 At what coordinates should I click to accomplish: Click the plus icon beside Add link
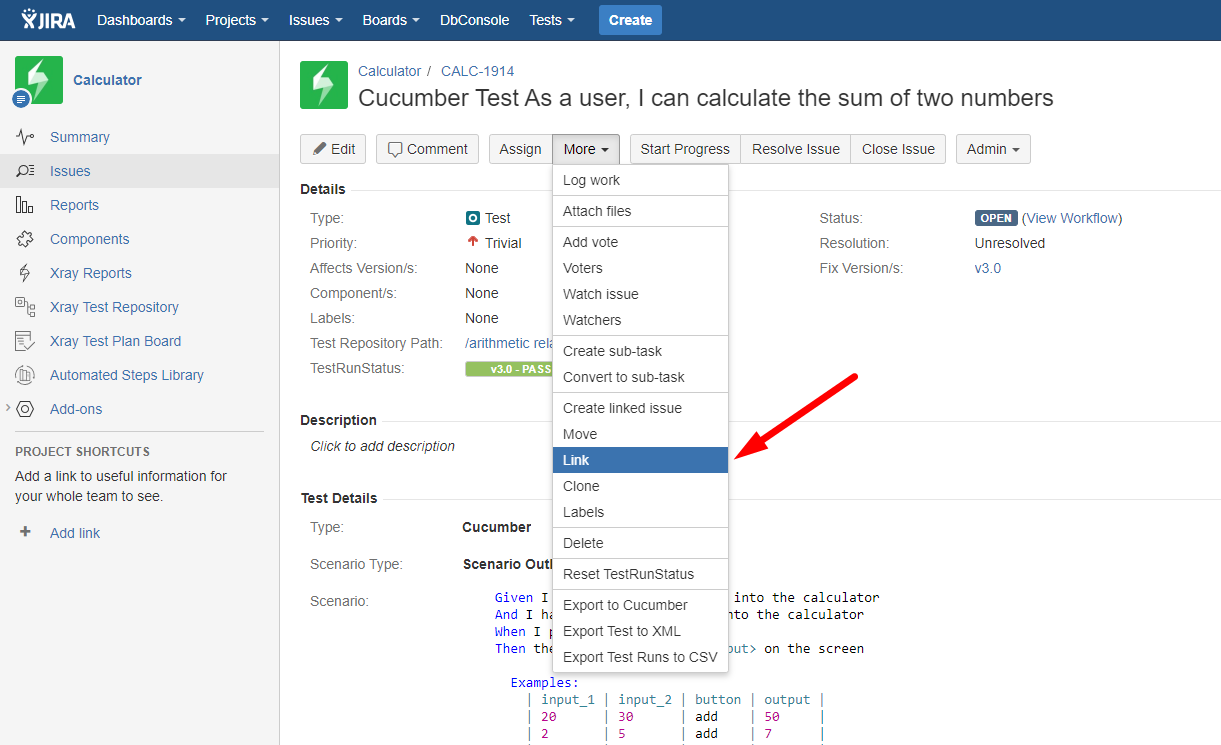pos(25,533)
